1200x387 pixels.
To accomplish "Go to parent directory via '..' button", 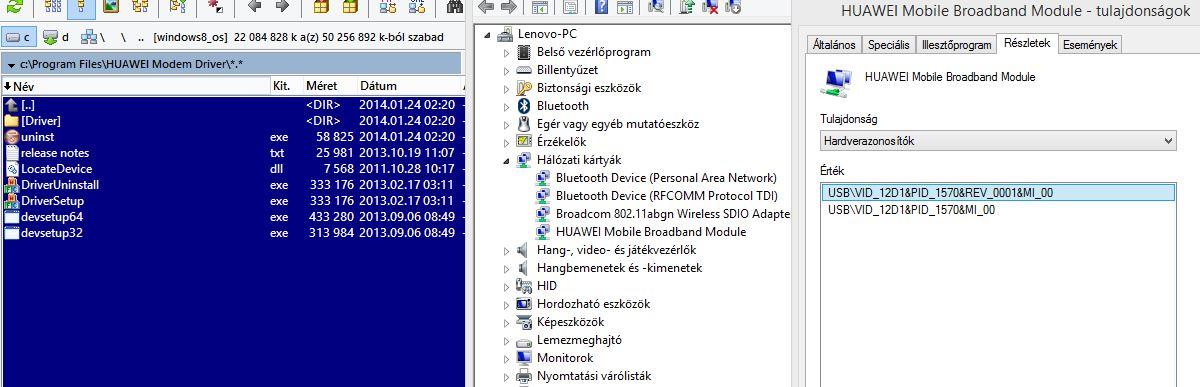I will pyautogui.click(x=141, y=37).
